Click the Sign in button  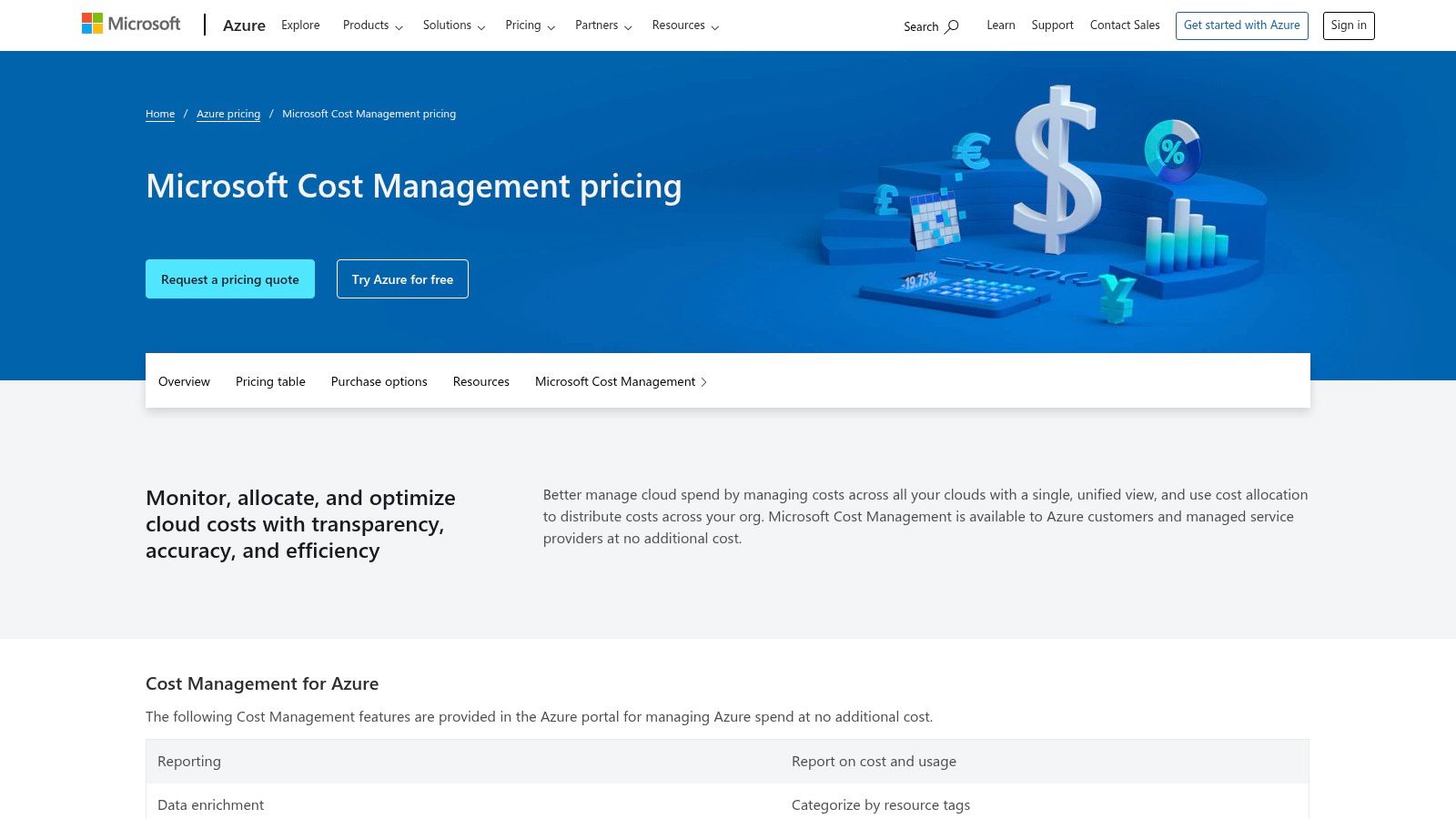click(1349, 25)
